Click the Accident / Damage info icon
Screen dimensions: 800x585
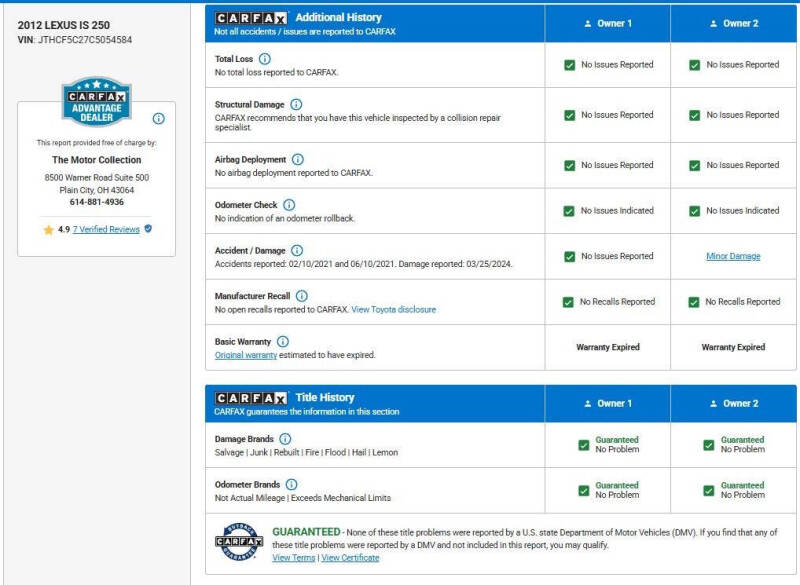pyautogui.click(x=297, y=250)
